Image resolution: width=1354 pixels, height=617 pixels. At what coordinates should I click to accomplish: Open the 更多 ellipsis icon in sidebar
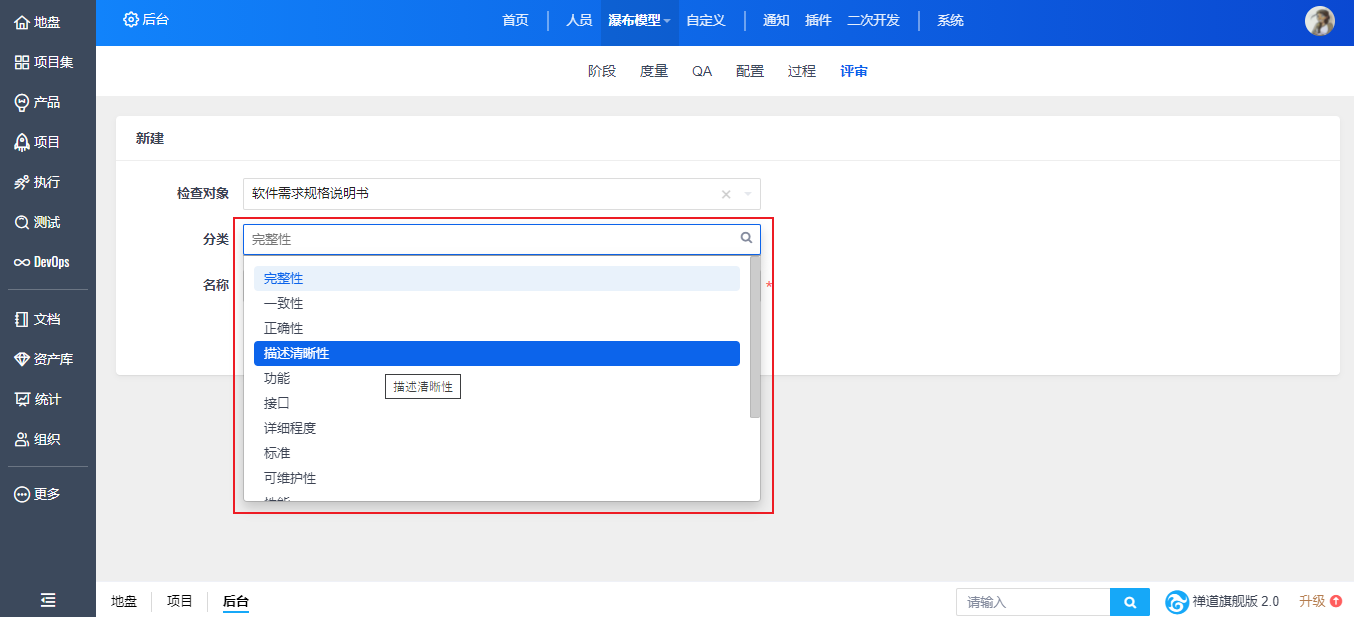pos(22,494)
